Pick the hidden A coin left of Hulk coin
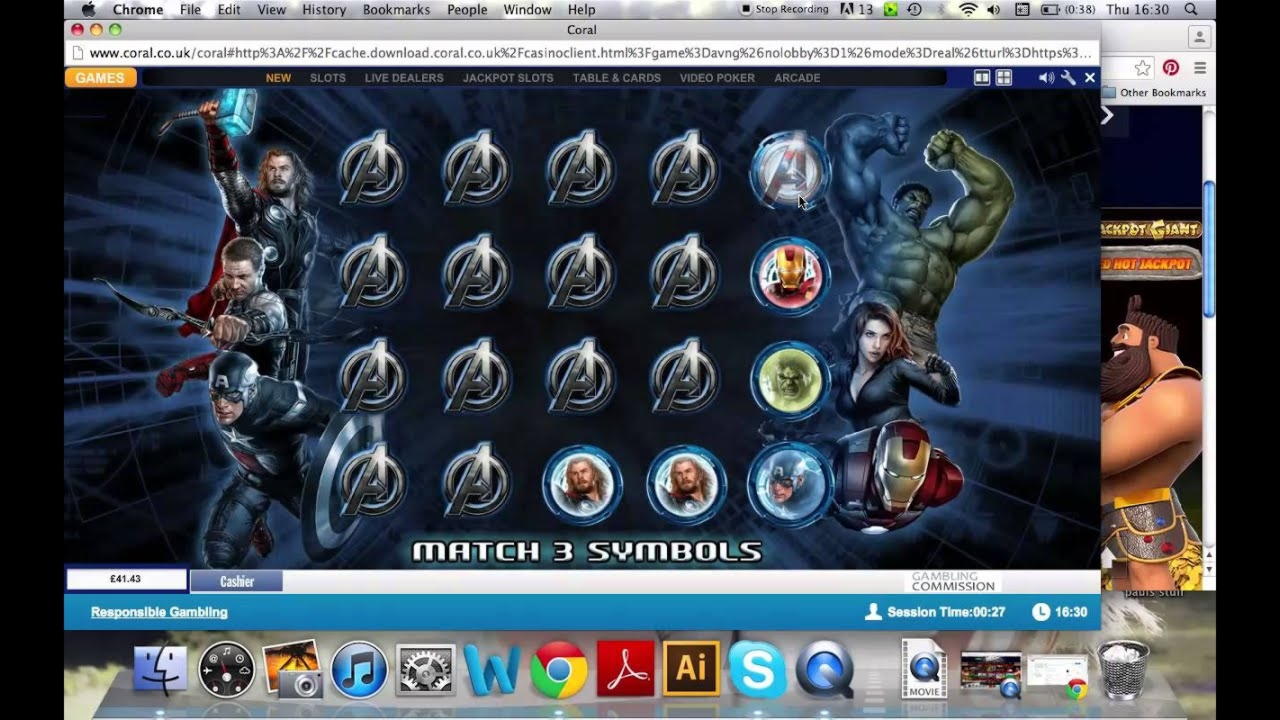Viewport: 1280px width, 720px height. (x=685, y=377)
